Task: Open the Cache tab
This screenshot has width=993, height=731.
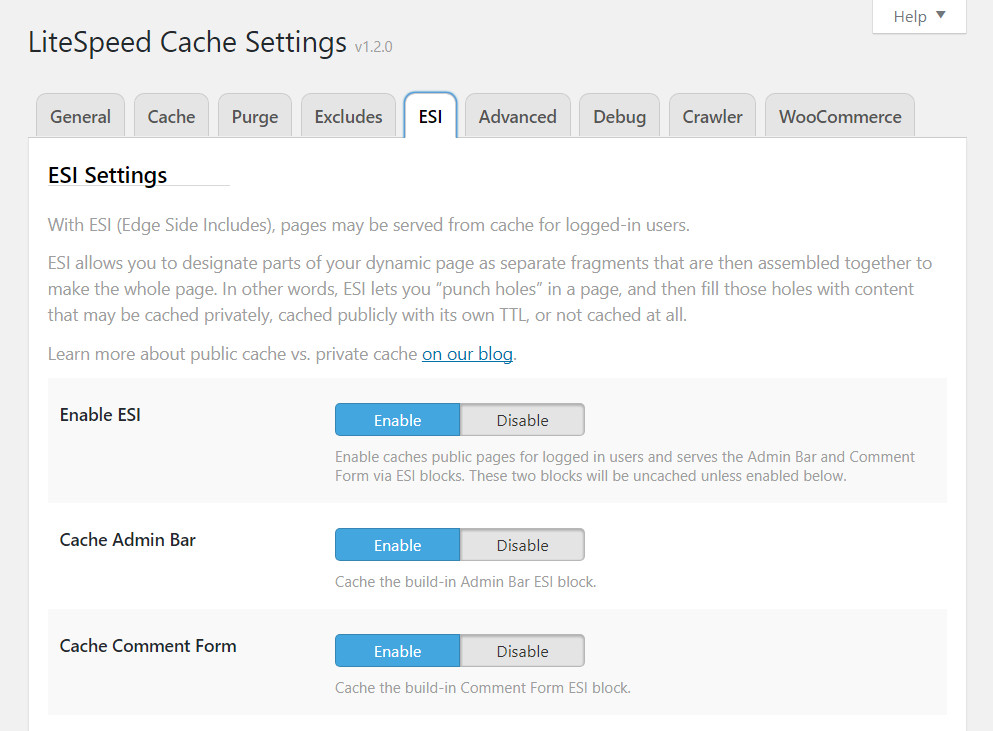Action: point(172,116)
